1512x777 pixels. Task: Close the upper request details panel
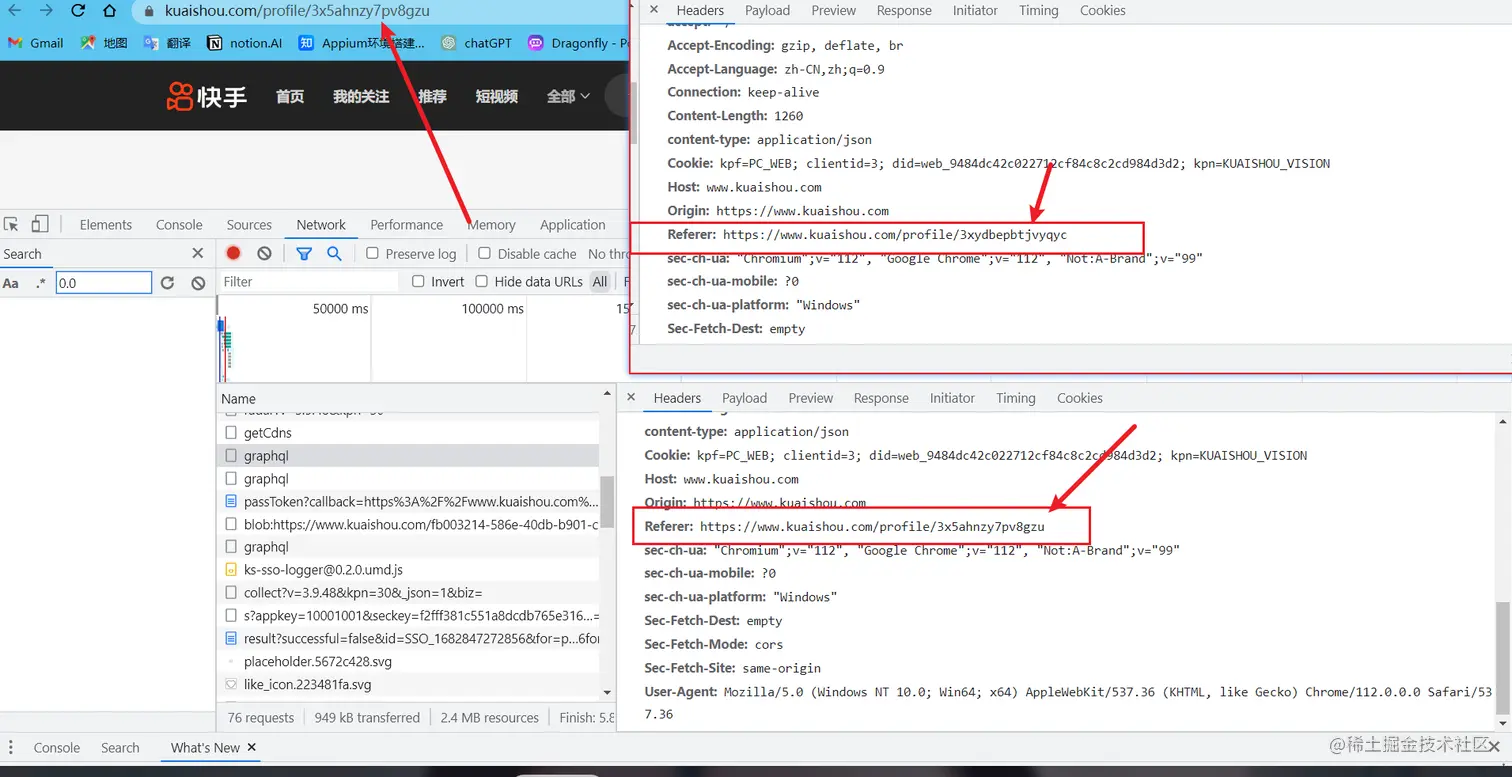[653, 10]
